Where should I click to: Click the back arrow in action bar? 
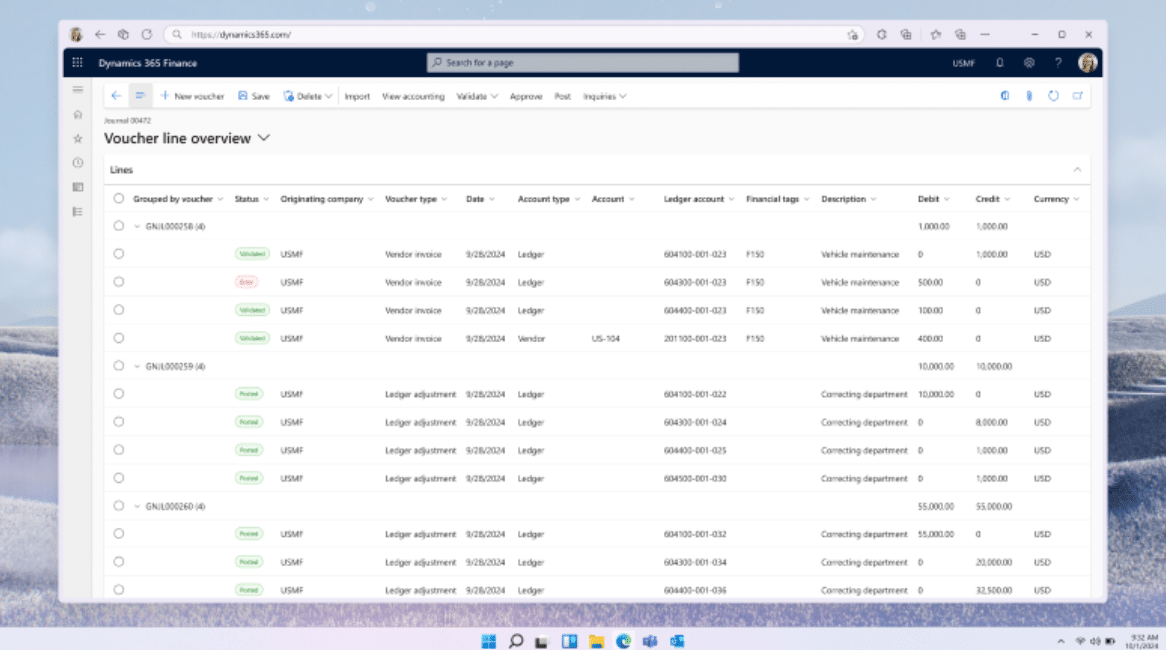(116, 96)
